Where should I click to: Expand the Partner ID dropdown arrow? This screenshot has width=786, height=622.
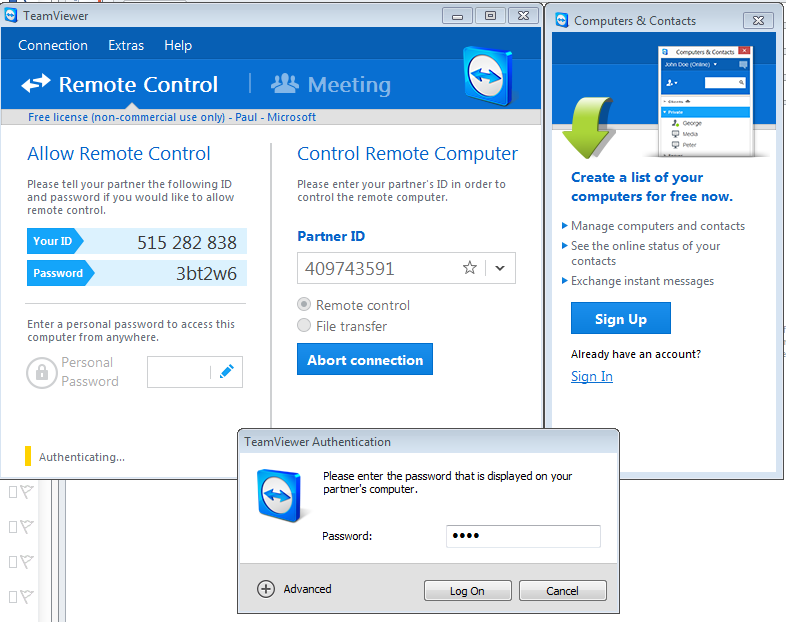pyautogui.click(x=500, y=268)
